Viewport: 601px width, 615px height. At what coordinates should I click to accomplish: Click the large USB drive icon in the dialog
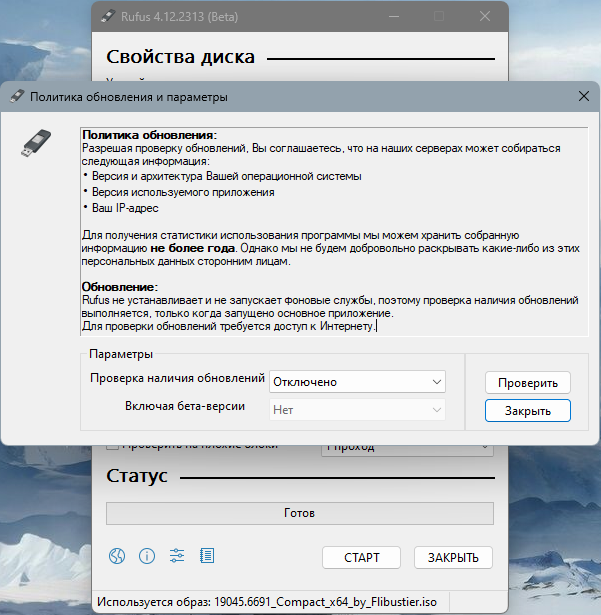(36, 144)
